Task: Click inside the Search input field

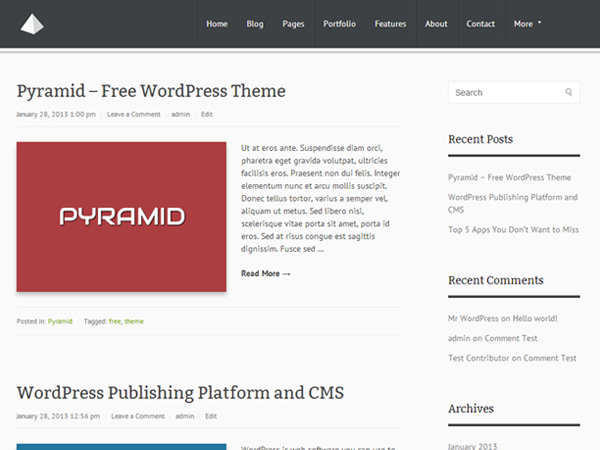Action: [505, 93]
